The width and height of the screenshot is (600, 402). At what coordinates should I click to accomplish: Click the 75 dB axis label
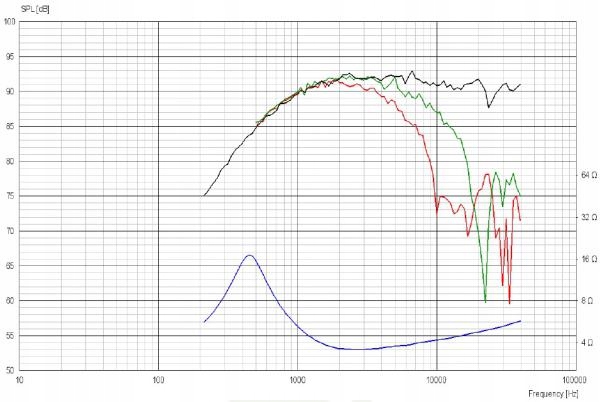click(10, 196)
